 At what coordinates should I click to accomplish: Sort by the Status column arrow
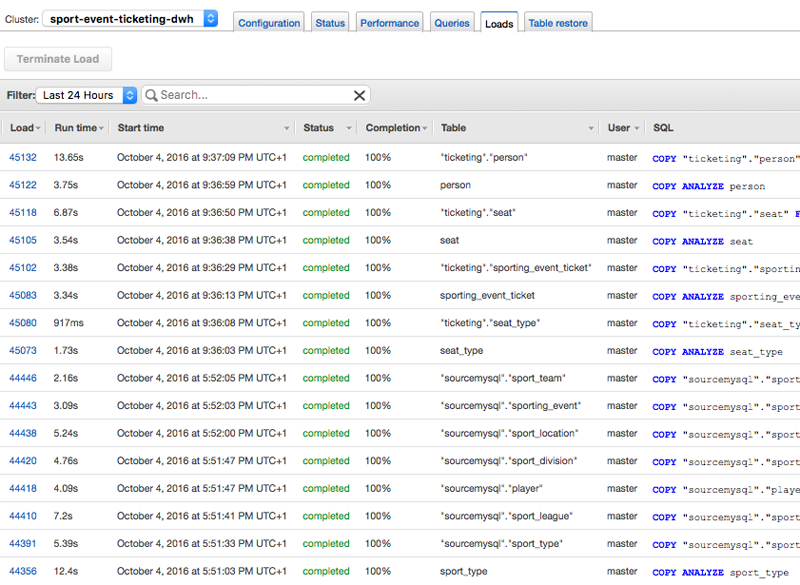[x=349, y=128]
